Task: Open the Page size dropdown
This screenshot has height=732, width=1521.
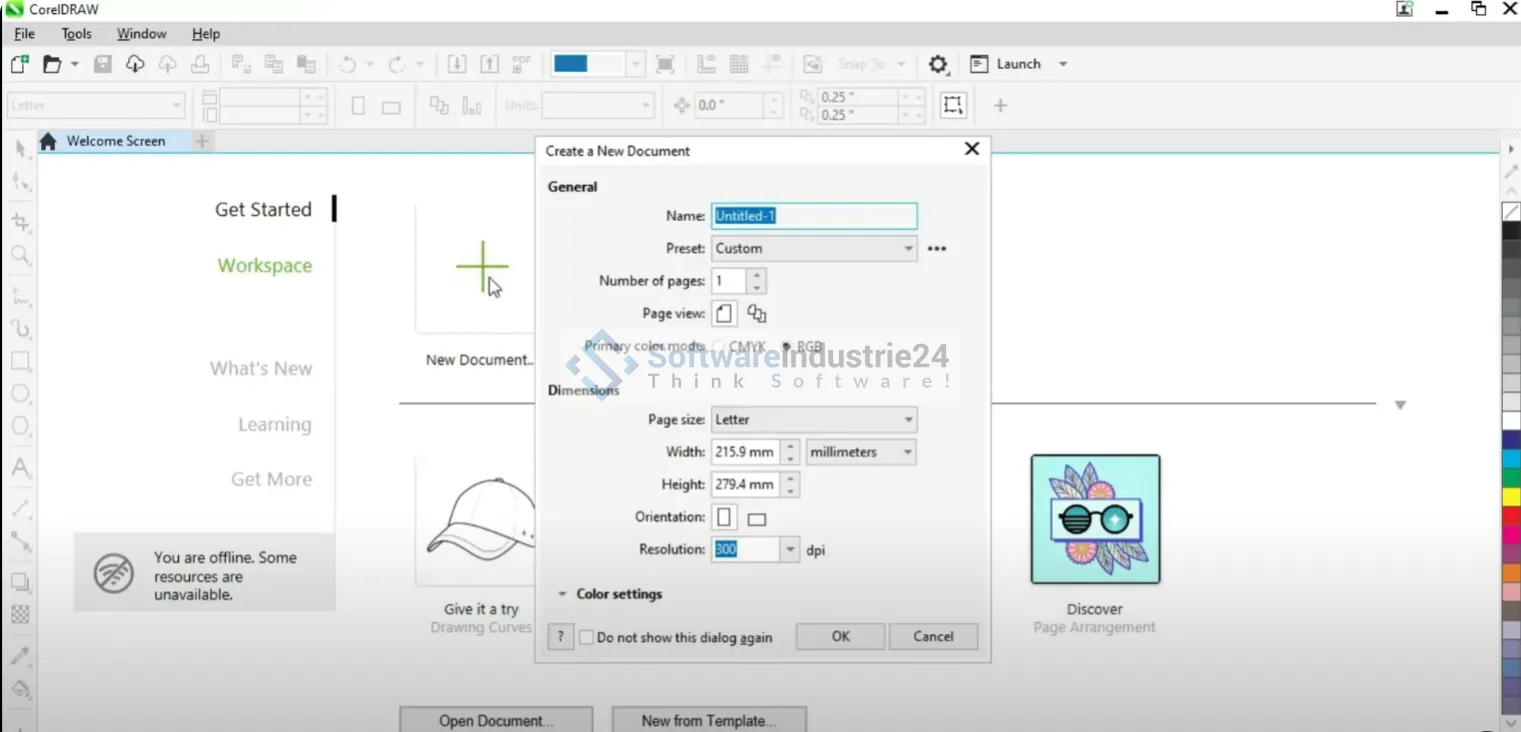Action: pyautogui.click(x=814, y=420)
